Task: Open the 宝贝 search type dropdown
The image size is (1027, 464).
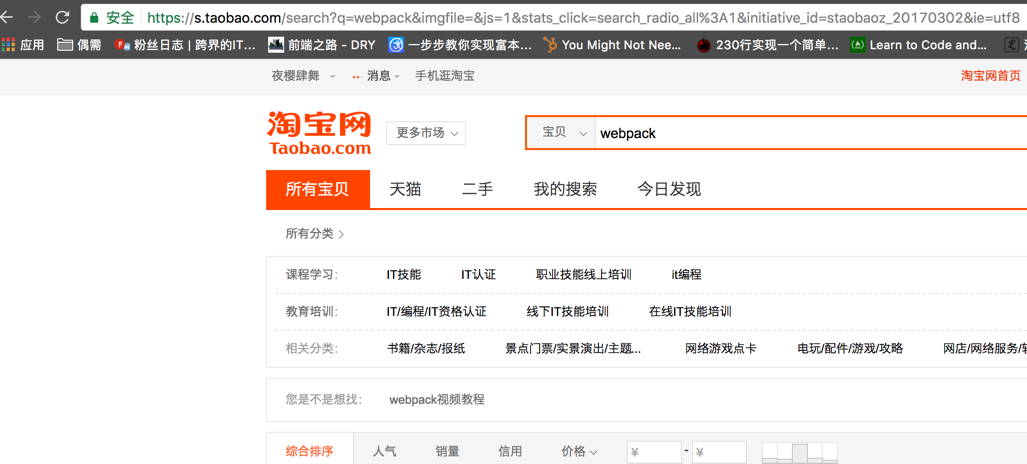Action: pyautogui.click(x=561, y=133)
